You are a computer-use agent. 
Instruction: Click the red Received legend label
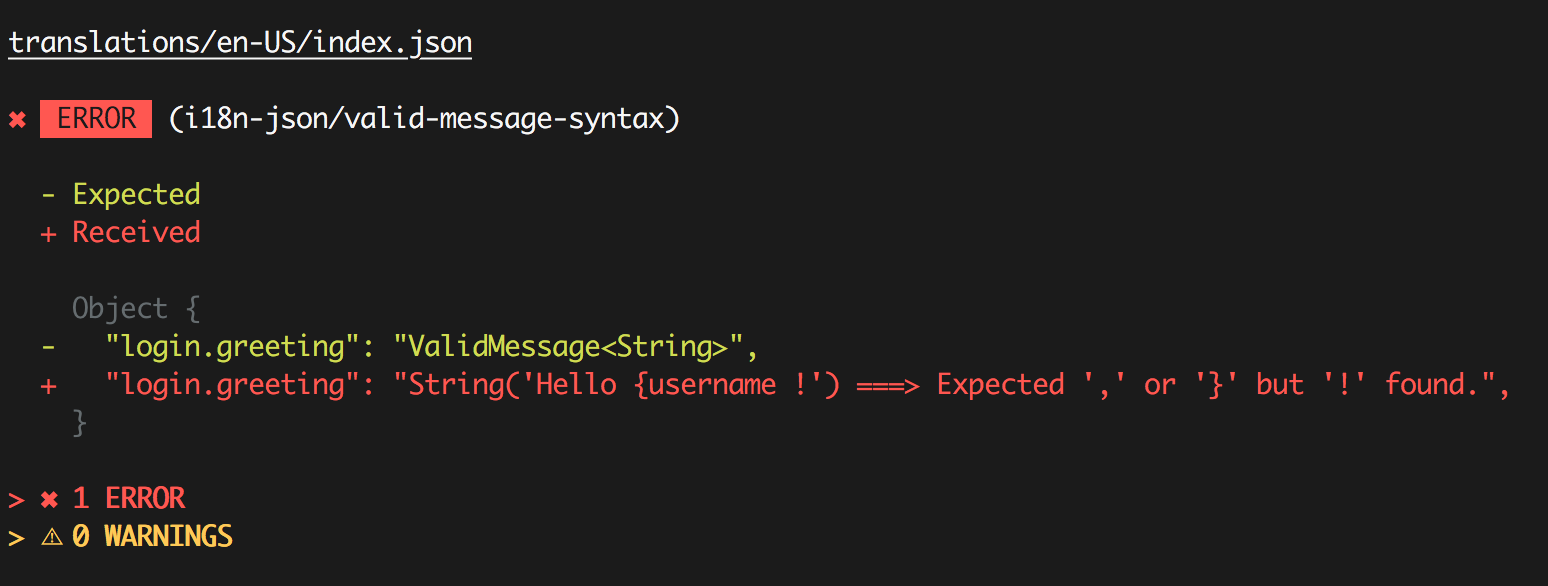click(136, 232)
